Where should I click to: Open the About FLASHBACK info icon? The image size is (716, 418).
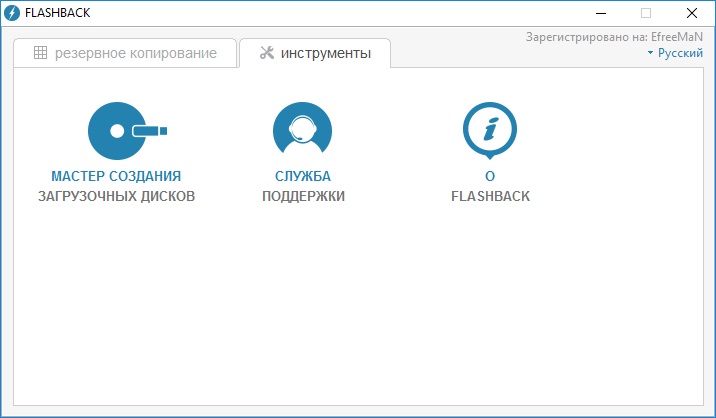pyautogui.click(x=490, y=130)
